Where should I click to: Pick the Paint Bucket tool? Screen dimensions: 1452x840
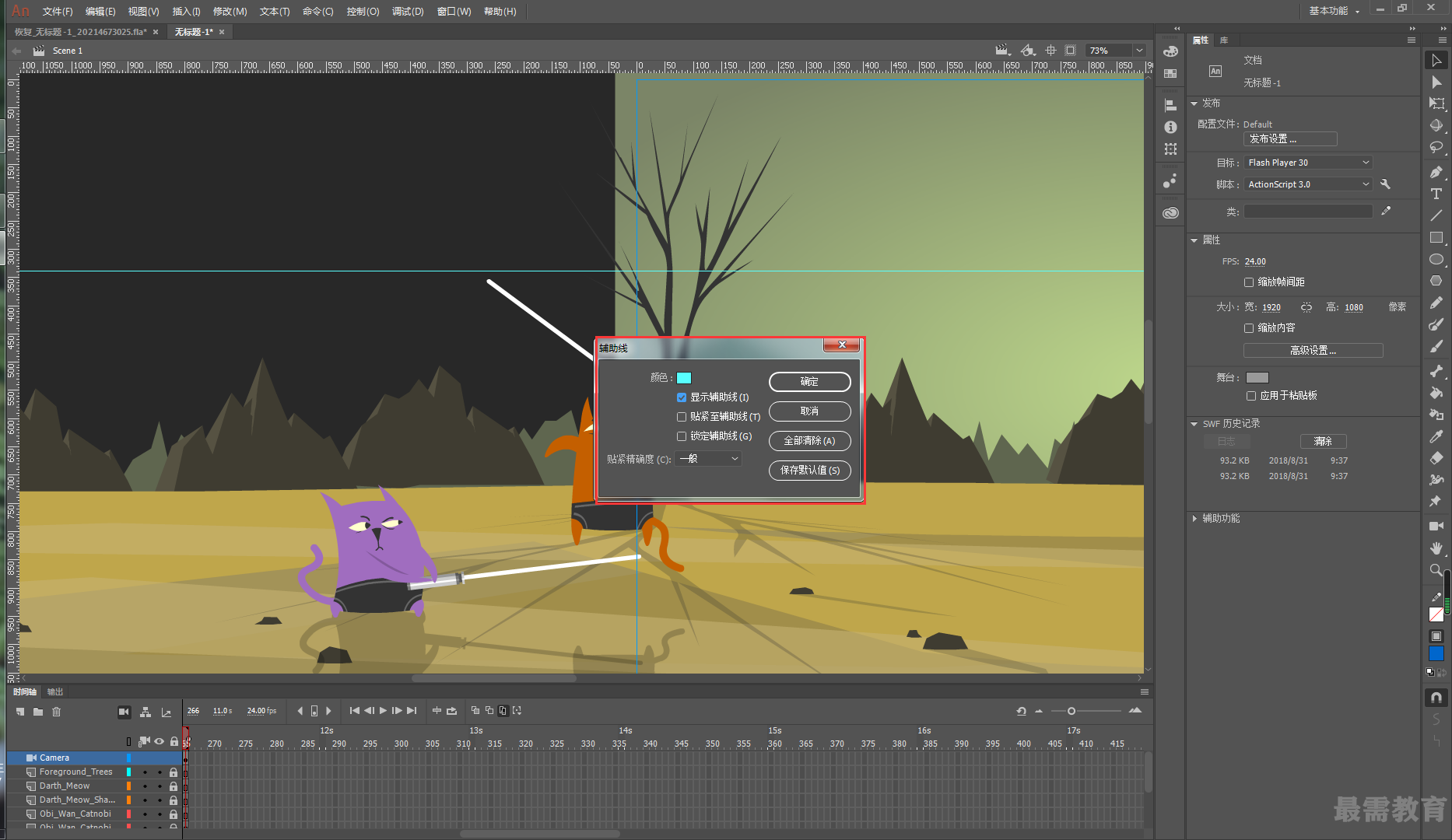pyautogui.click(x=1436, y=393)
